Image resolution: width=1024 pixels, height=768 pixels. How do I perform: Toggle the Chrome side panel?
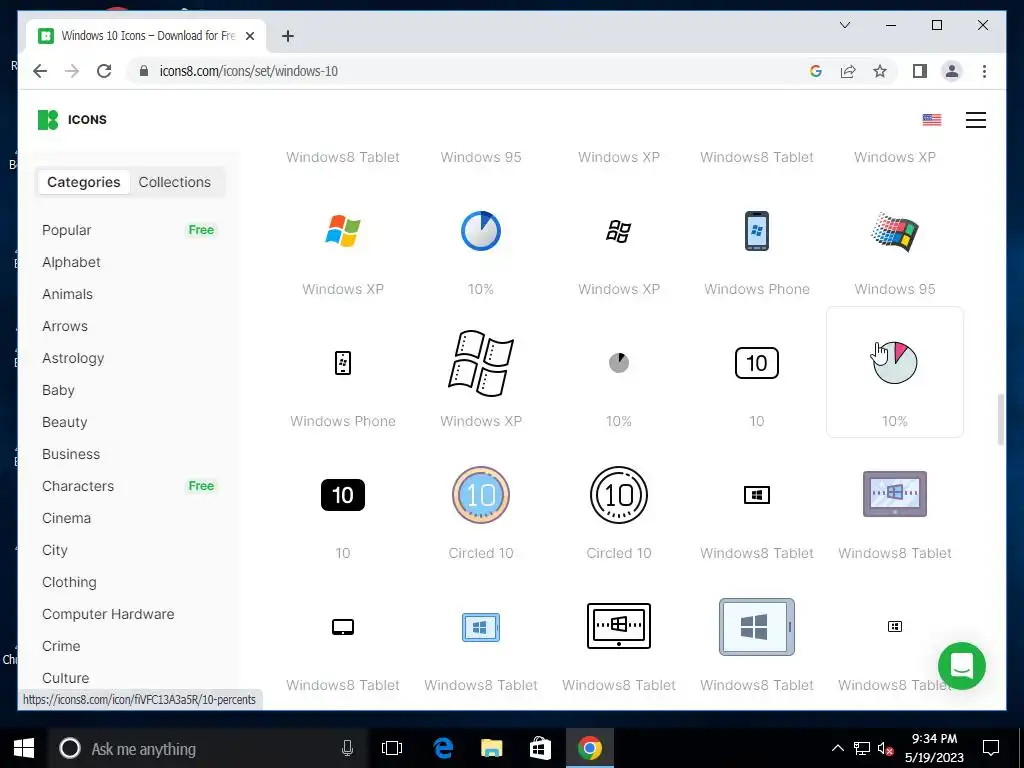click(x=920, y=71)
